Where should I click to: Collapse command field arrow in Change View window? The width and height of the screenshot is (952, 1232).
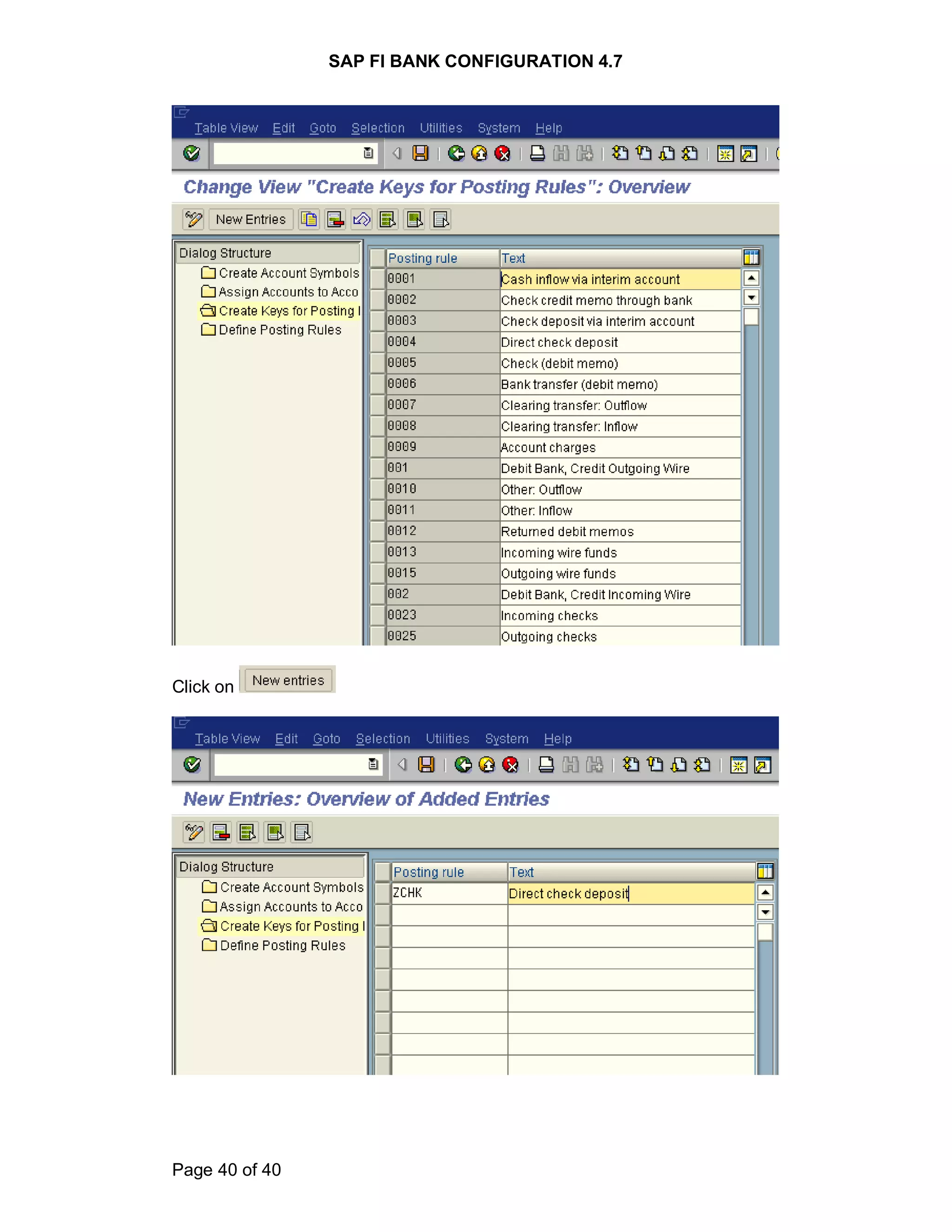[397, 153]
